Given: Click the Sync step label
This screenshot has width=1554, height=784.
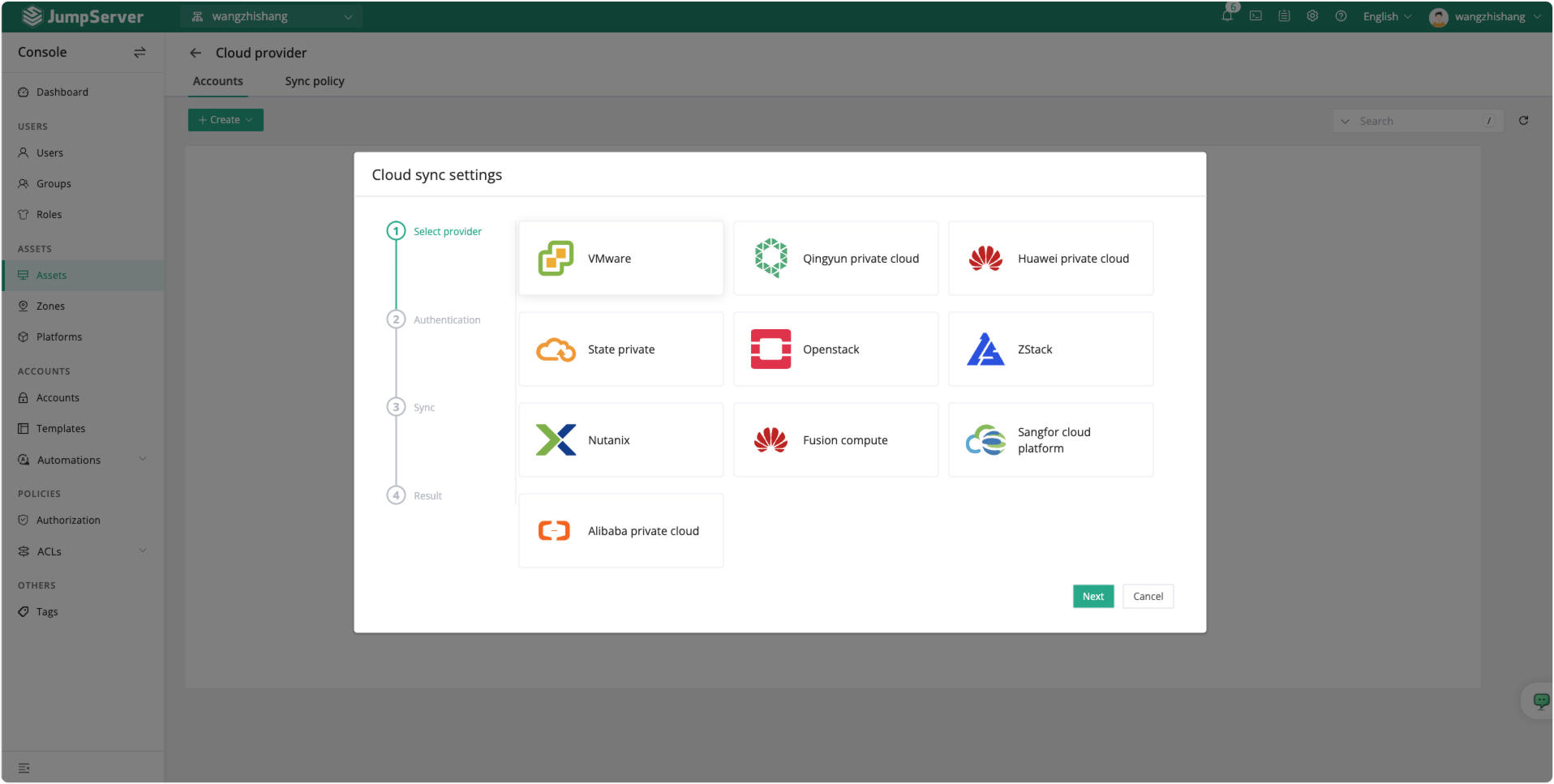Looking at the screenshot, I should 424,408.
